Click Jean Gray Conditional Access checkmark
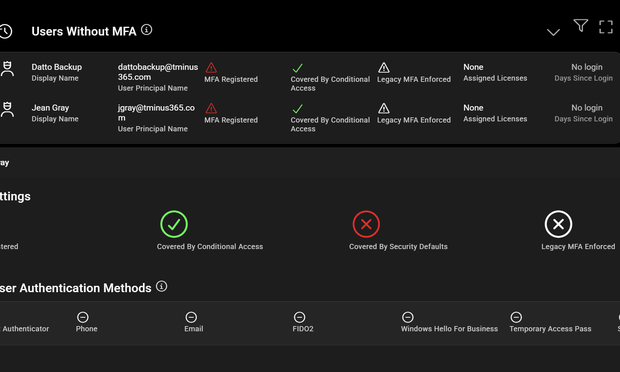 tap(297, 109)
